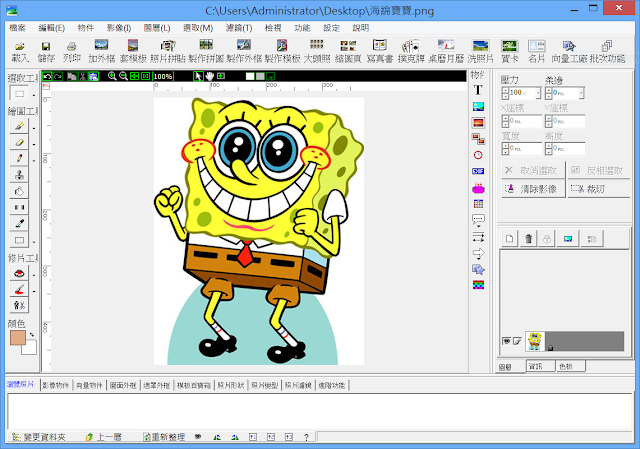
Task: Switch to the 色板 swatches tab
Action: [x=571, y=366]
